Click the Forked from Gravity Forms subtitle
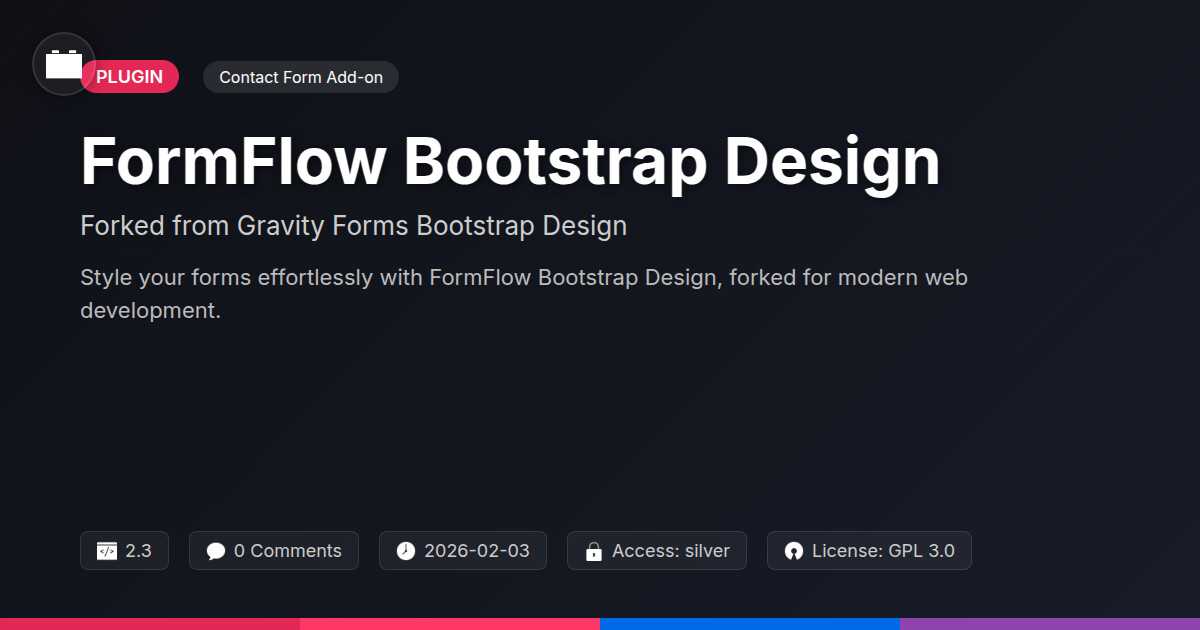The image size is (1200, 630). [353, 226]
